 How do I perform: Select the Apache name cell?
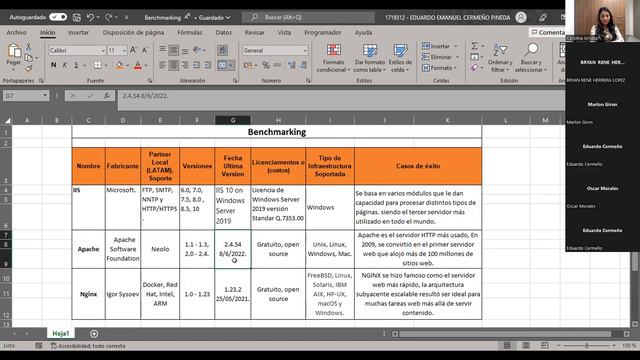click(89, 249)
